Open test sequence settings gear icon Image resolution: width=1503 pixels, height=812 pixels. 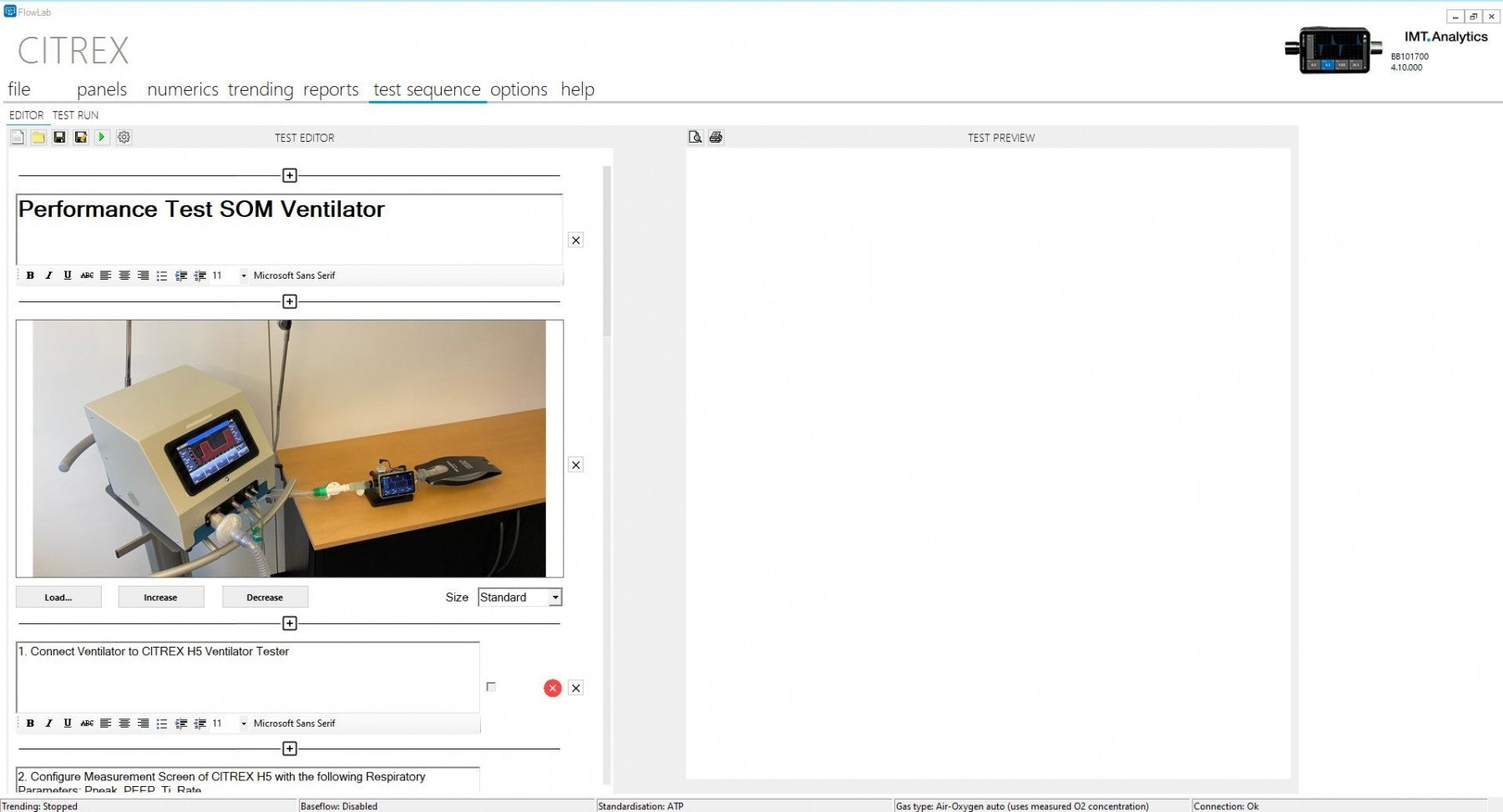(124, 137)
